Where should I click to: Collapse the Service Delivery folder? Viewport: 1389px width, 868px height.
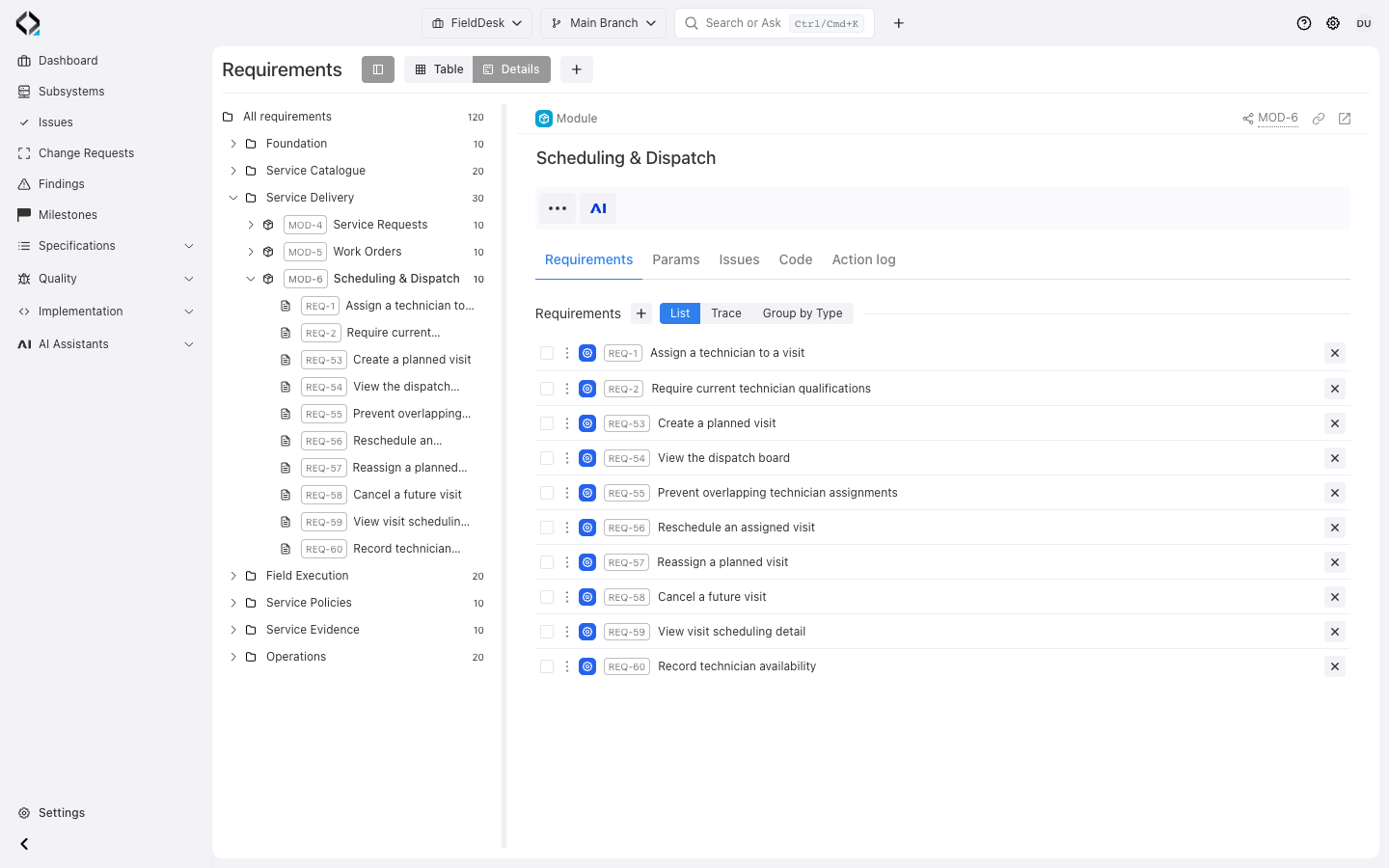[x=233, y=198]
